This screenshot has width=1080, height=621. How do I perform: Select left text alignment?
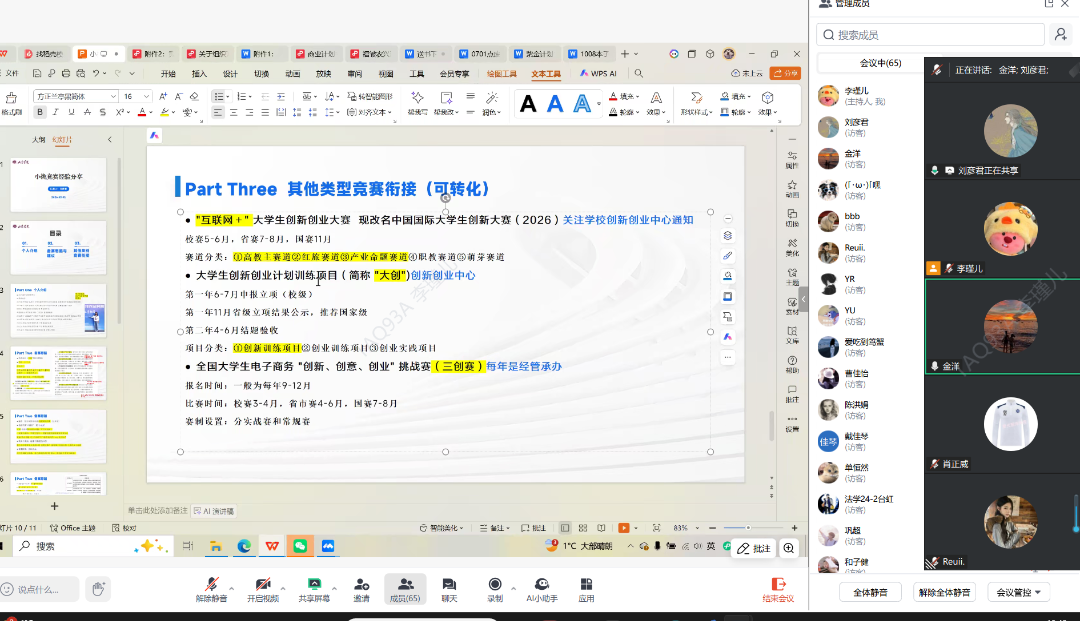[218, 112]
